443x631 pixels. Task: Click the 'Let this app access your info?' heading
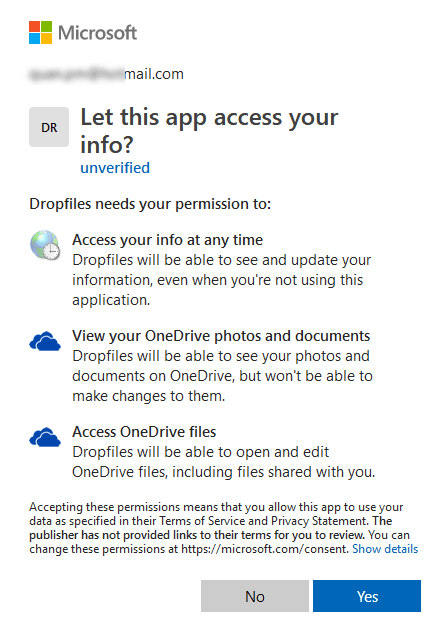point(209,130)
